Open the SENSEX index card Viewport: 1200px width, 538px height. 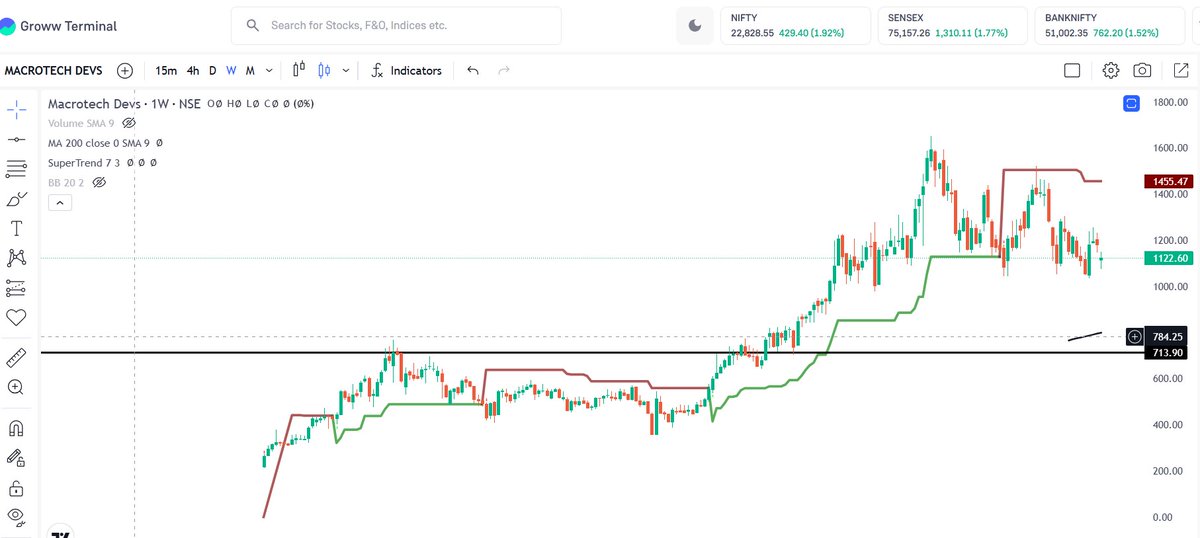951,26
